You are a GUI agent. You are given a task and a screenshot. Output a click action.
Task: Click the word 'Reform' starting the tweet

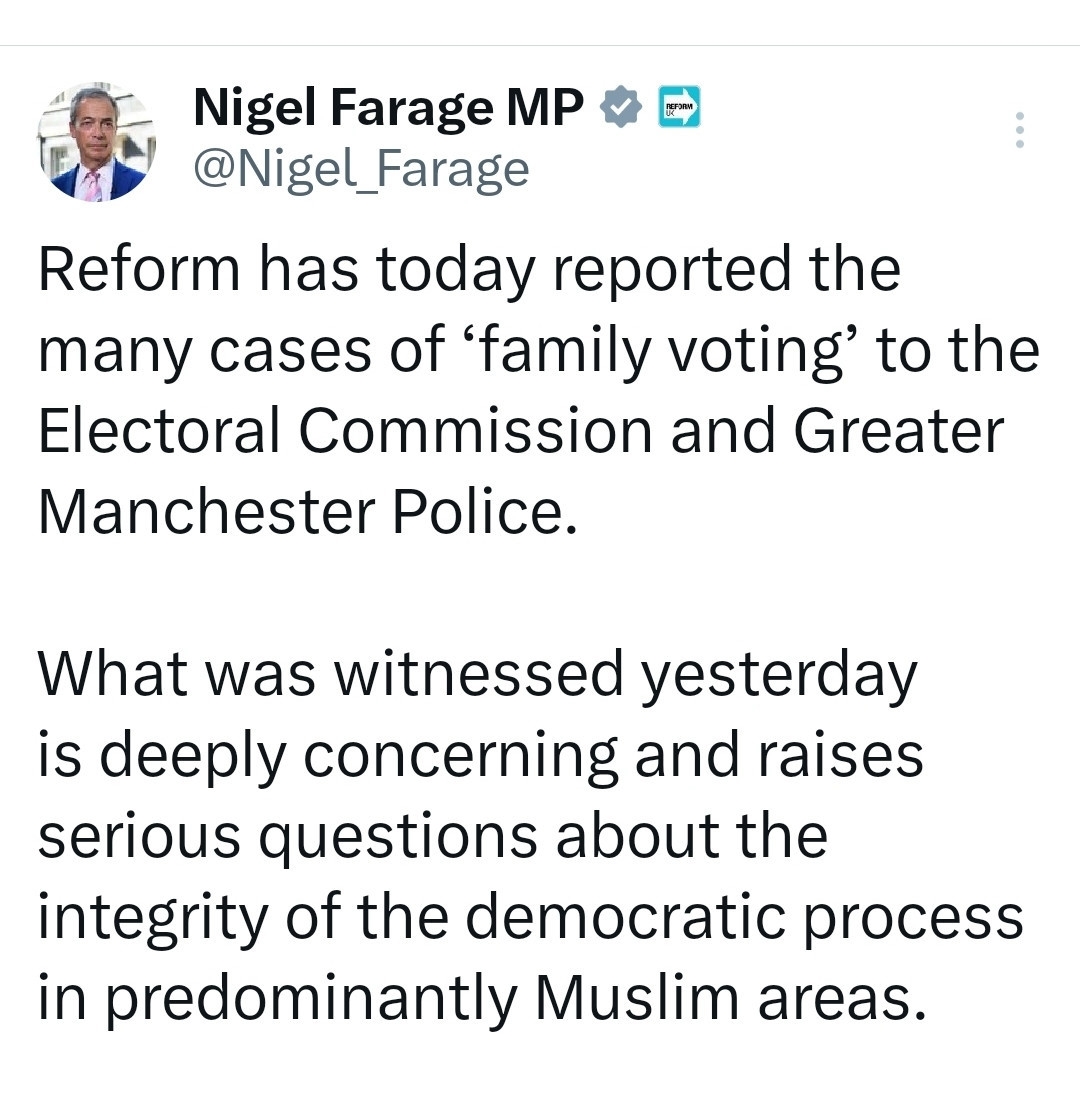pyautogui.click(x=139, y=270)
